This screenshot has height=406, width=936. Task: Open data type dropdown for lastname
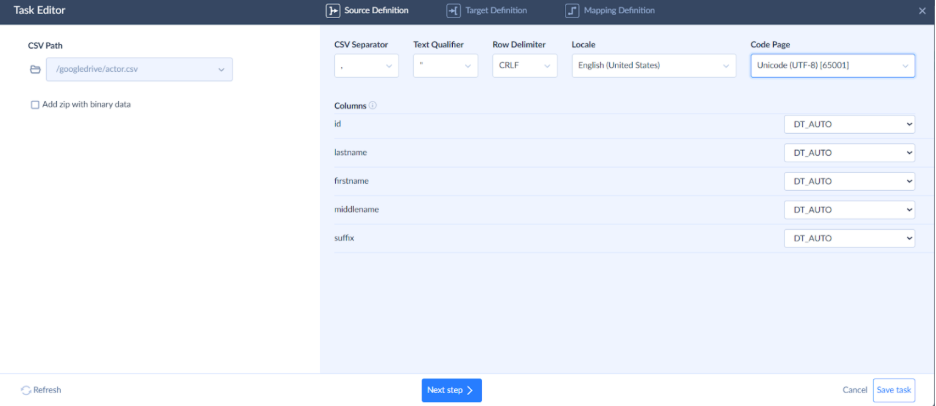849,153
